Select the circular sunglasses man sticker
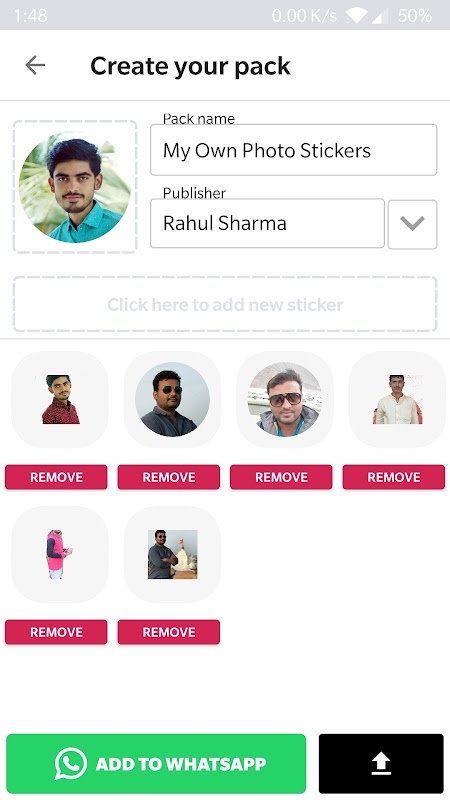 (172, 399)
